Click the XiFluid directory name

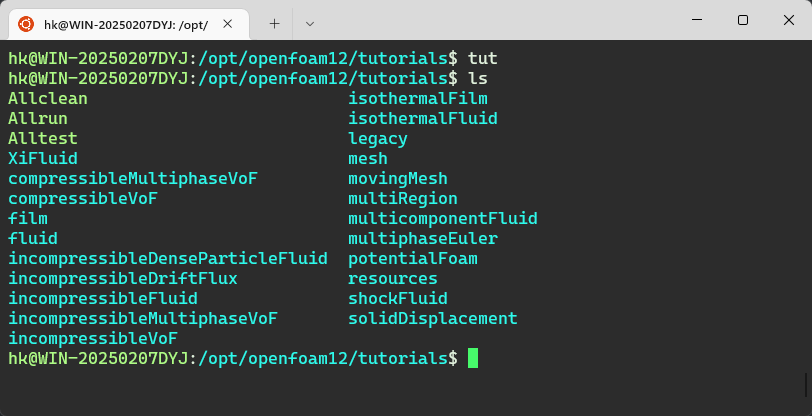[43, 158]
